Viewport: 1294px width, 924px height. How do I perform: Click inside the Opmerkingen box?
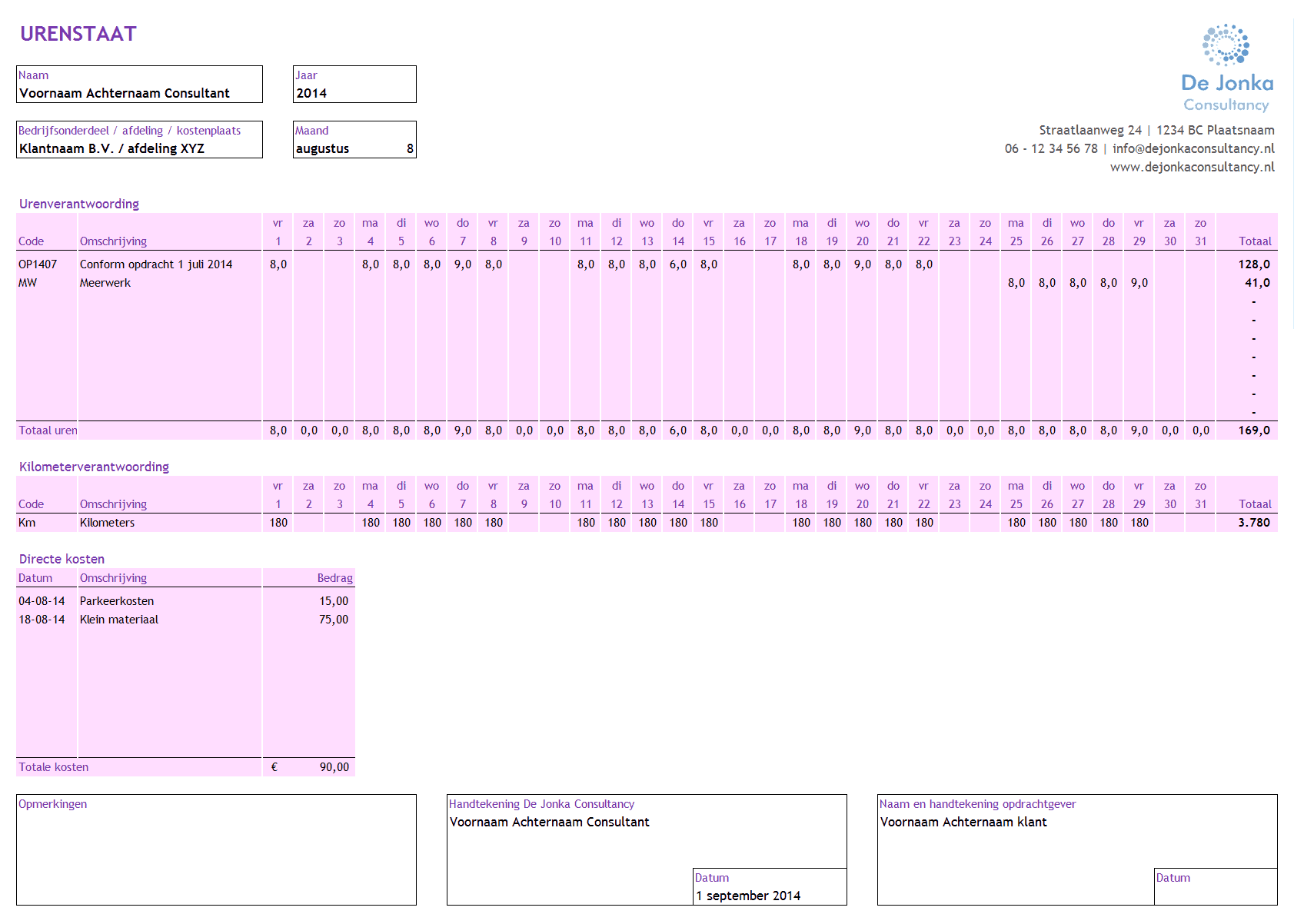coord(216,853)
